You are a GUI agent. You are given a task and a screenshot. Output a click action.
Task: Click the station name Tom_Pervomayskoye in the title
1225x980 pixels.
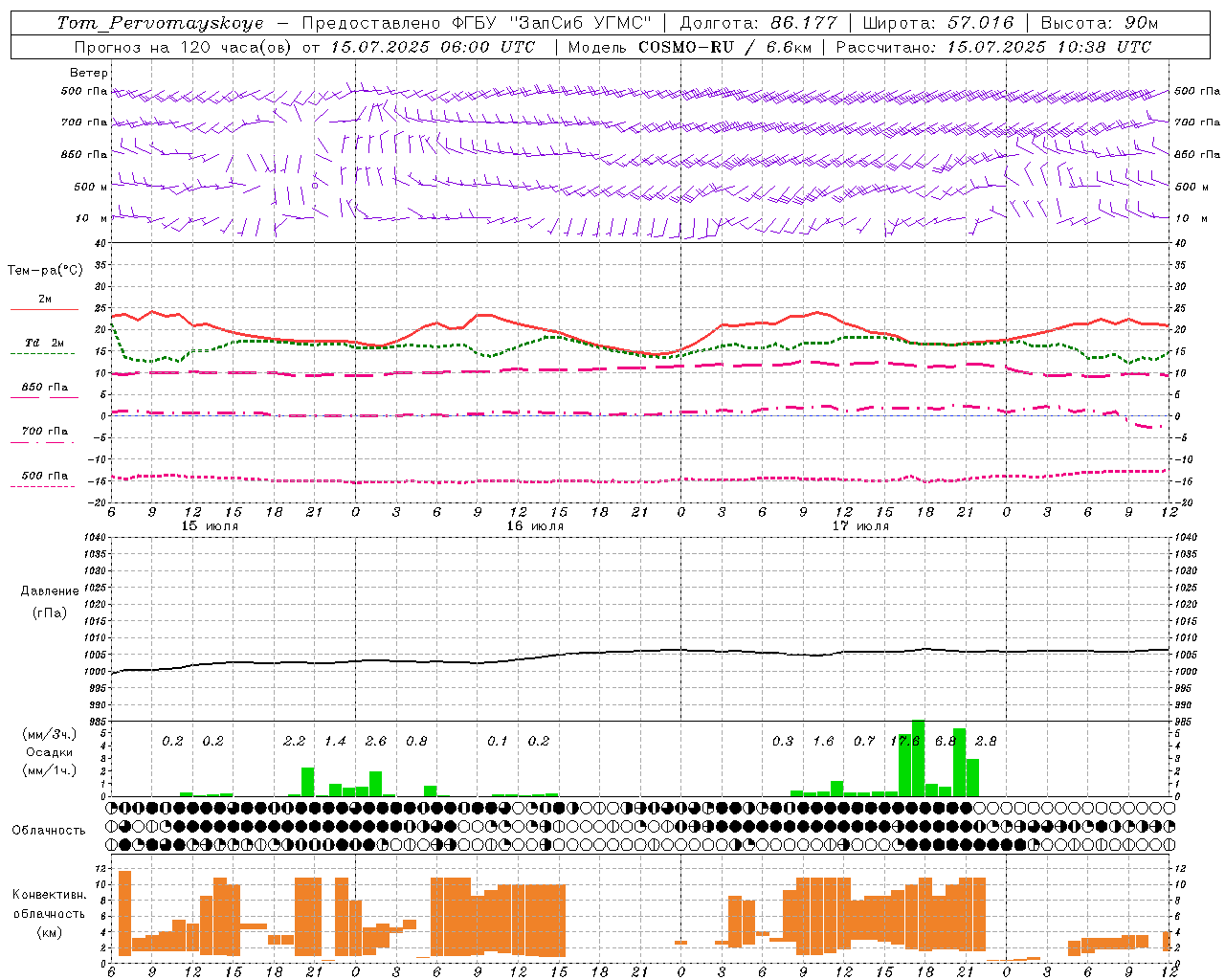[x=160, y=23]
